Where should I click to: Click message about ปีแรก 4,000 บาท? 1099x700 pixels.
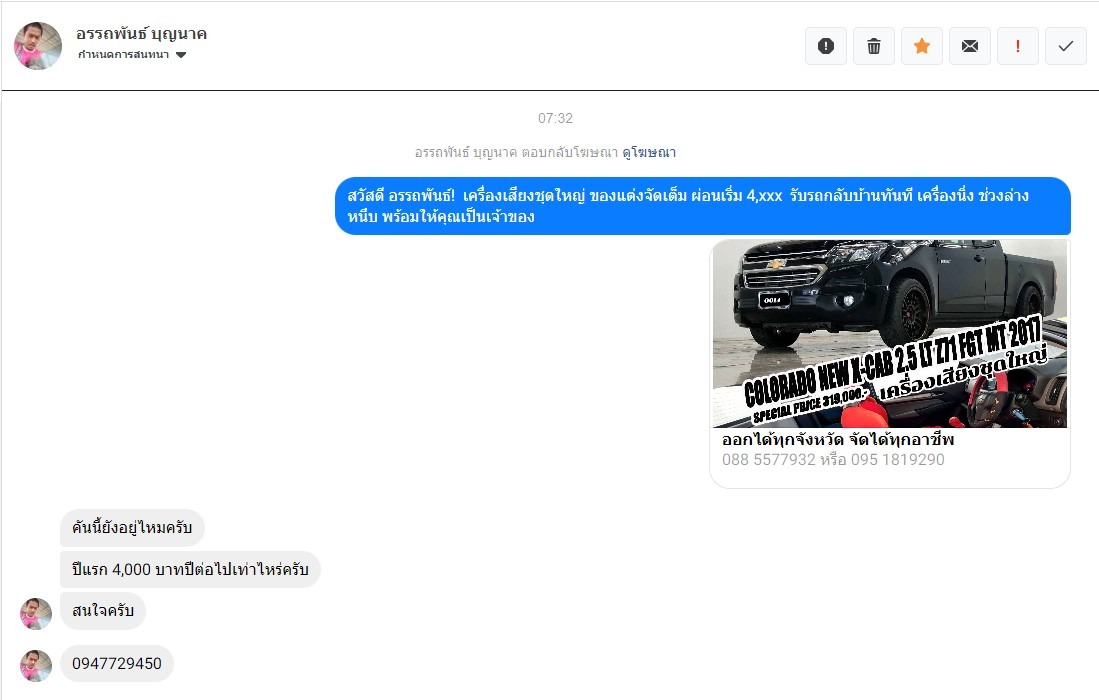[190, 570]
